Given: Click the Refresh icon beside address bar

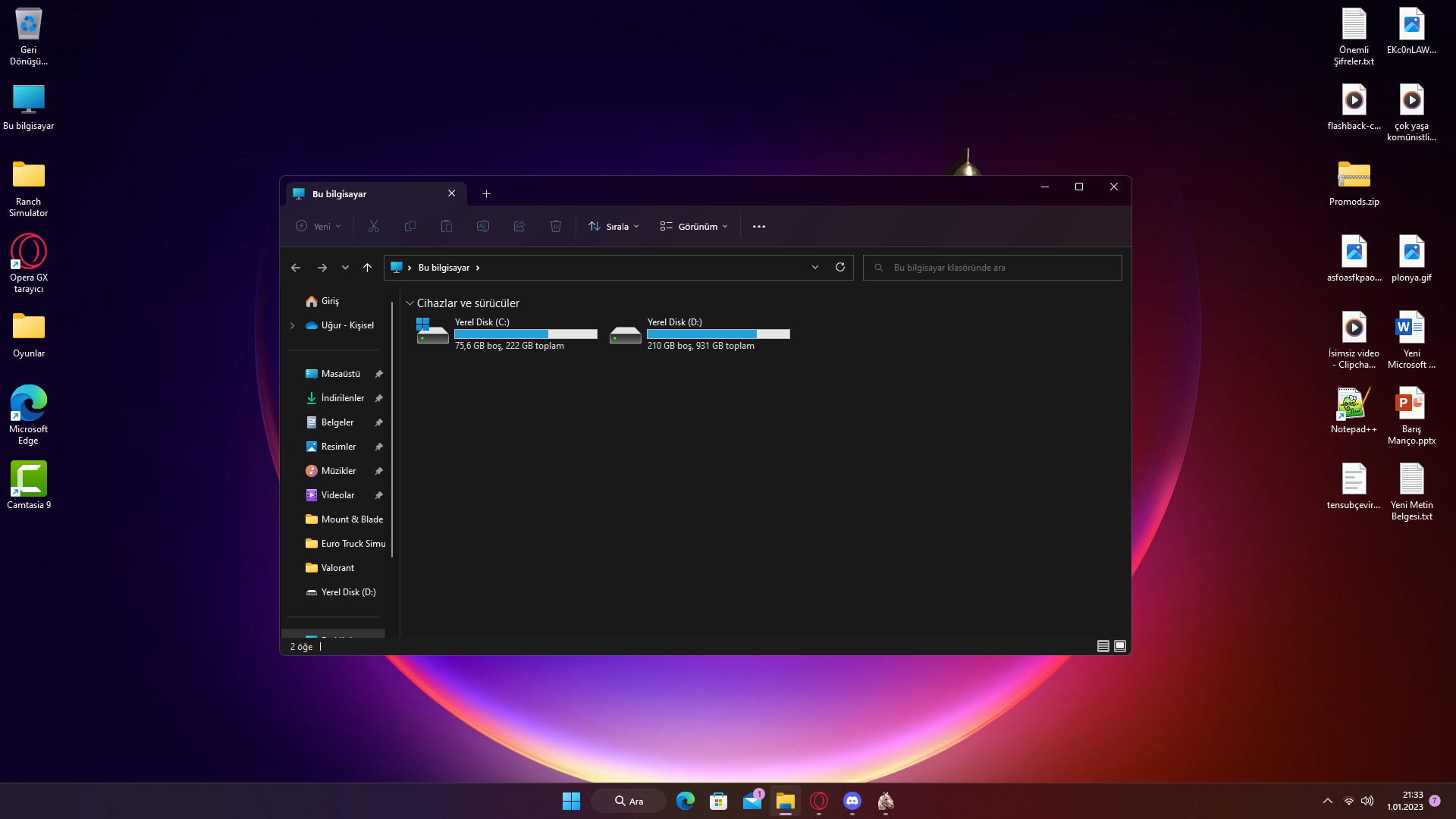Looking at the screenshot, I should coord(839,267).
